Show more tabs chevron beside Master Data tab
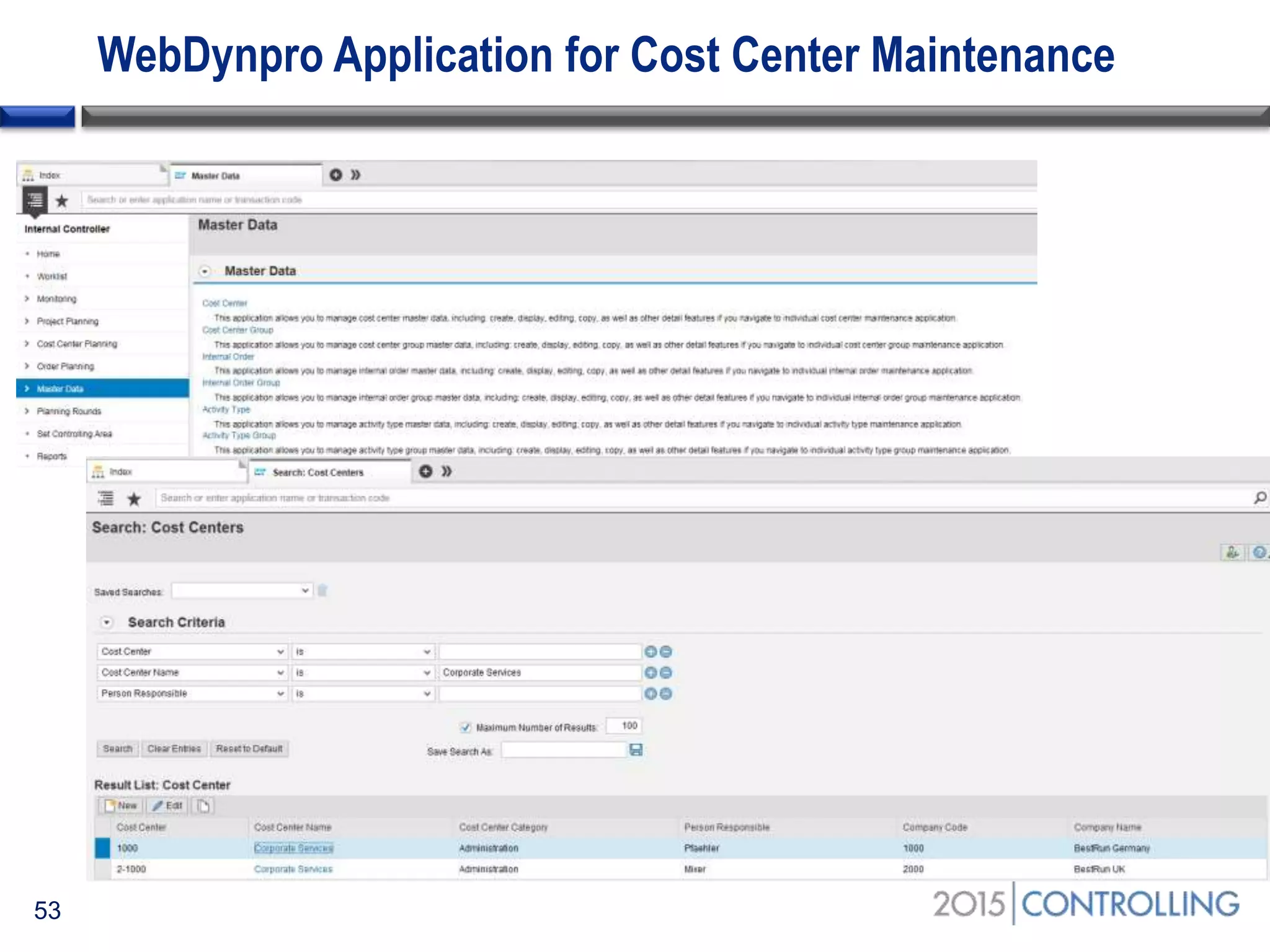The image size is (1270, 952). click(x=355, y=175)
